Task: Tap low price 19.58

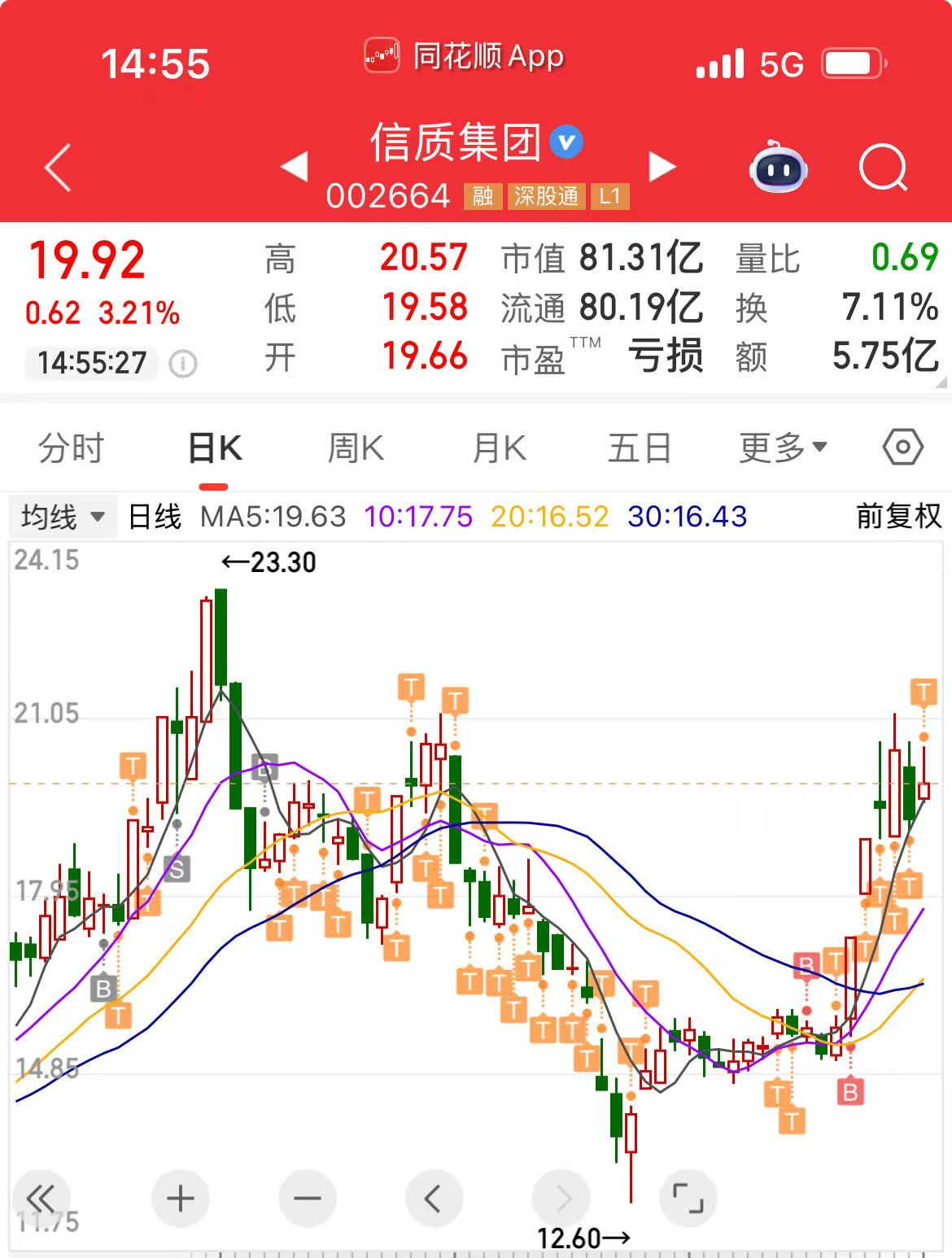Action: tap(425, 308)
